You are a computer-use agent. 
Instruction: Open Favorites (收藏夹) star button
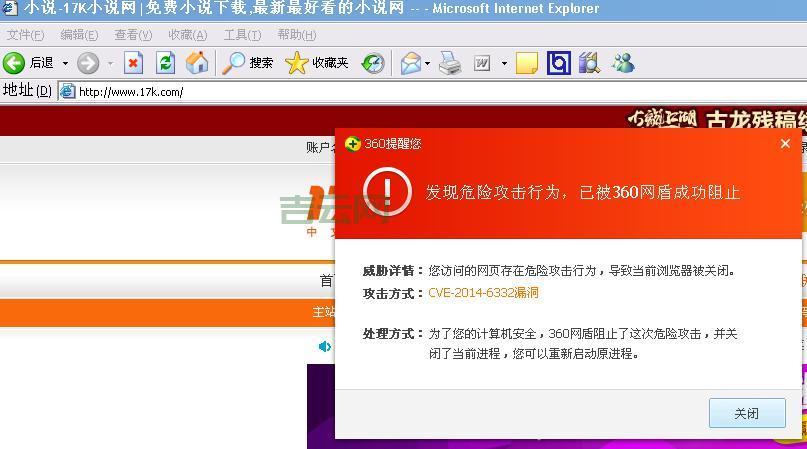[x=317, y=63]
